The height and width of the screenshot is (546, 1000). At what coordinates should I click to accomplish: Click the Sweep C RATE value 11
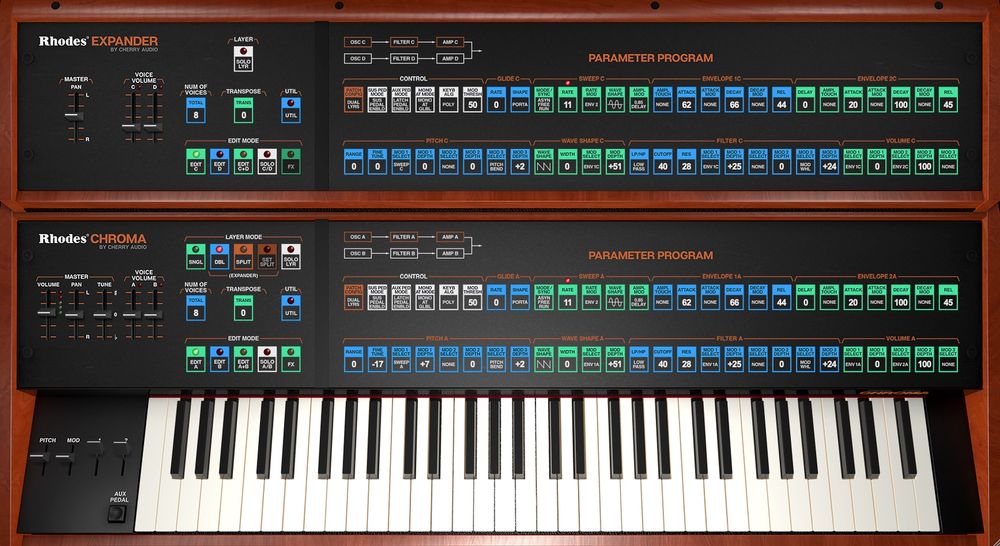click(x=567, y=99)
